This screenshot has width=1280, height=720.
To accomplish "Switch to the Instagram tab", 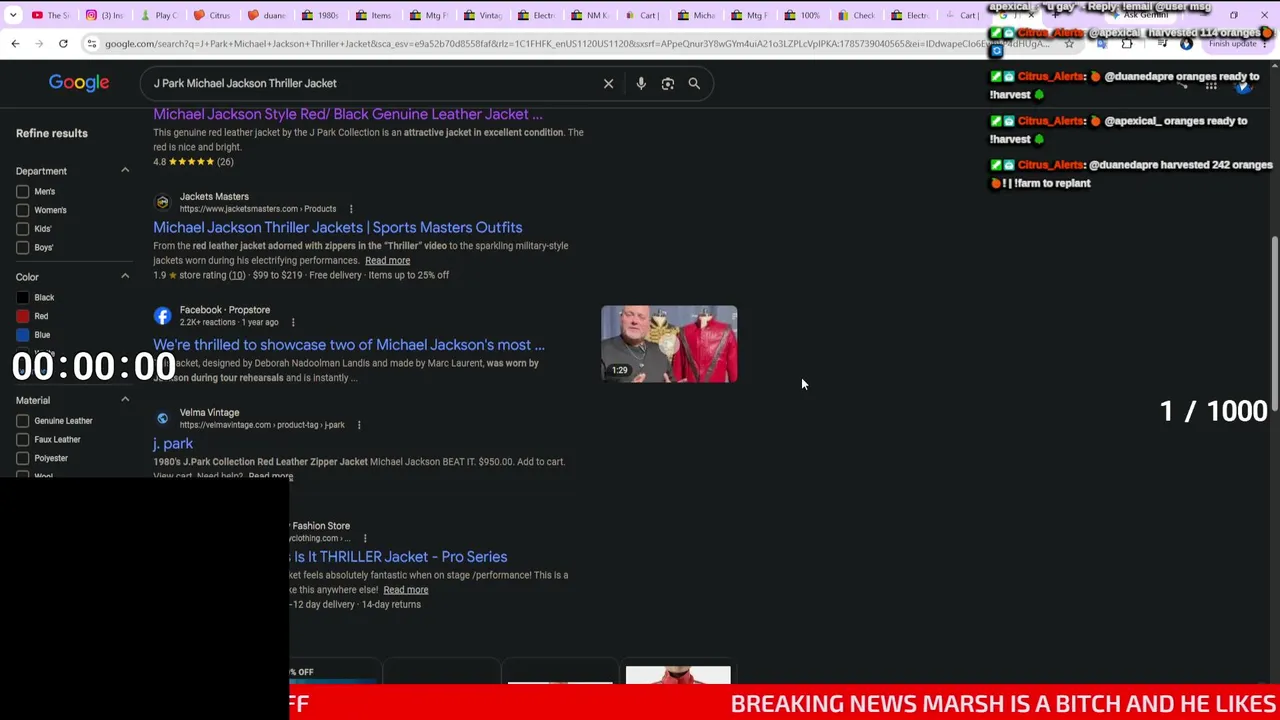I will pos(104,15).
